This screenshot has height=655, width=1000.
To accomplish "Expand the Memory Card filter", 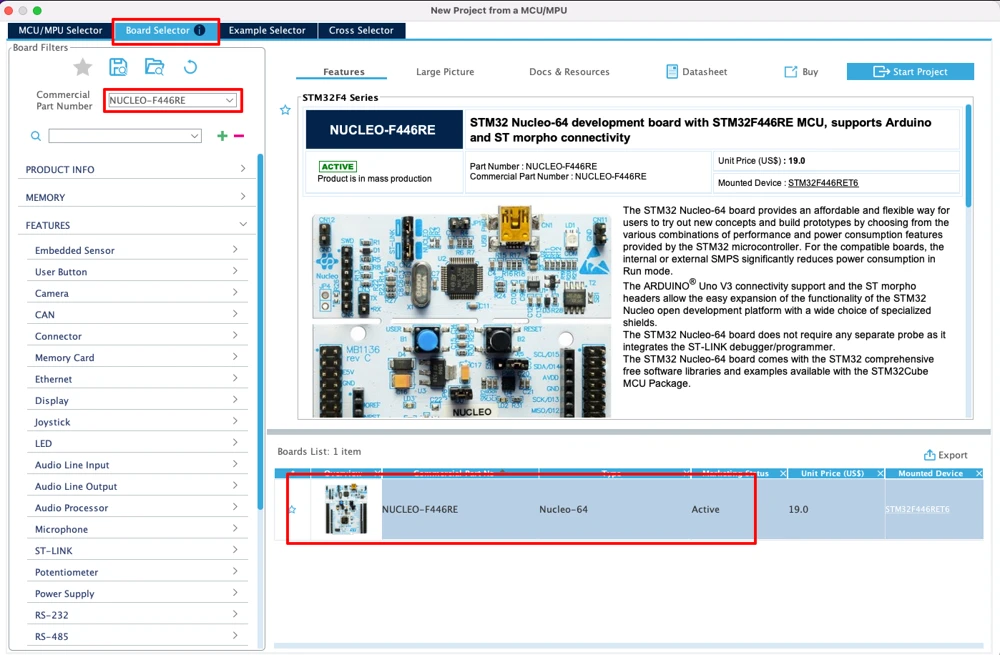I will click(x=137, y=358).
